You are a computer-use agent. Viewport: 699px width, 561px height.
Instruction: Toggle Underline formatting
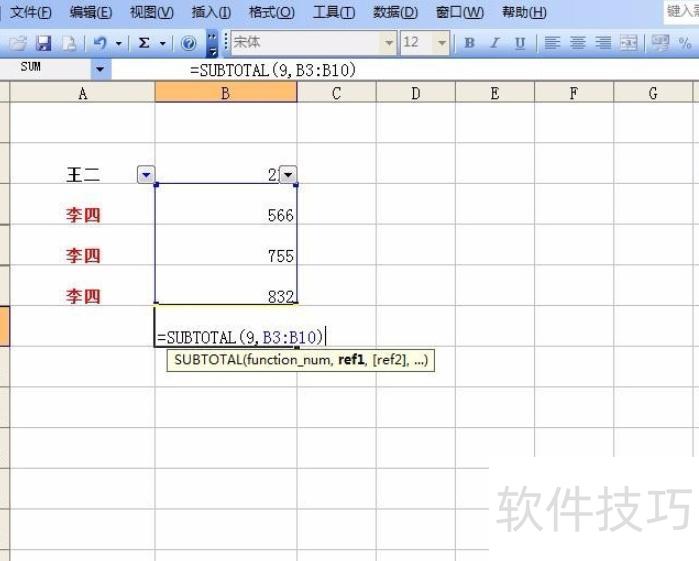click(x=520, y=43)
